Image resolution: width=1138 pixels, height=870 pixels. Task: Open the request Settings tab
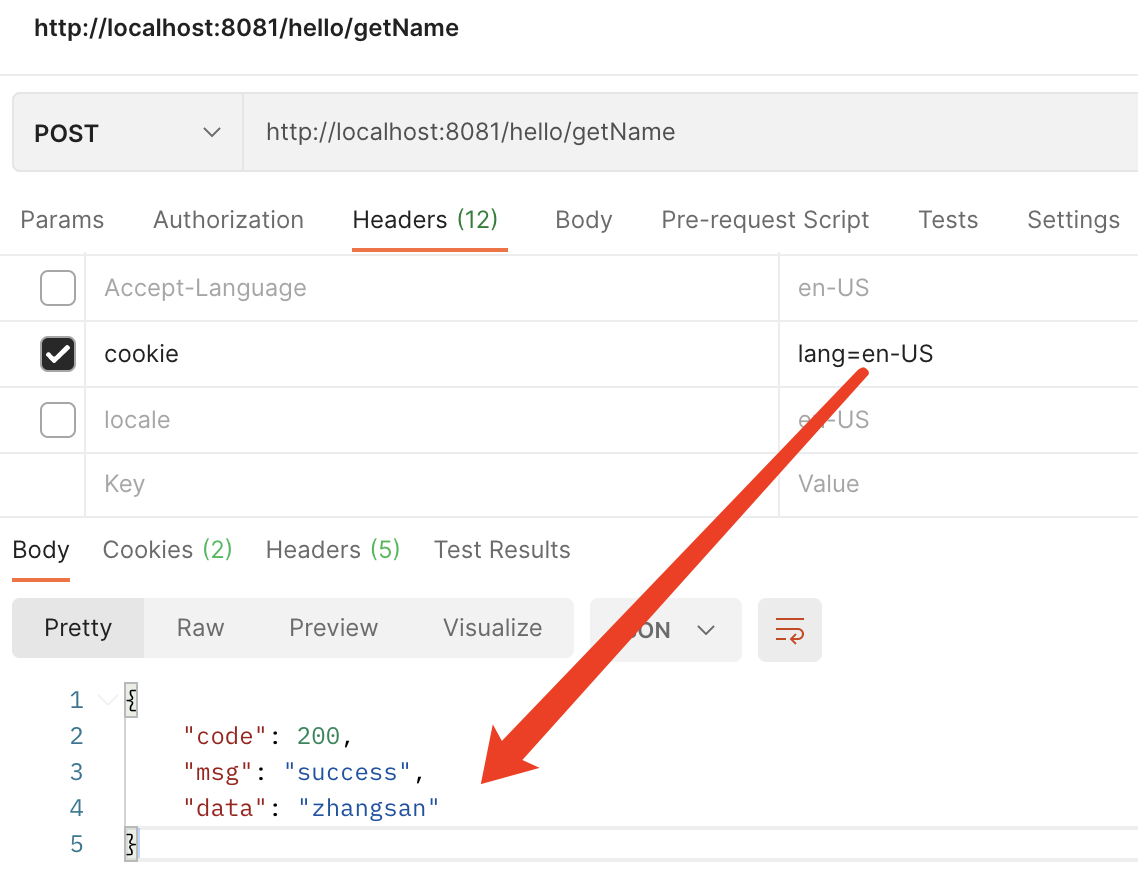[x=1072, y=219]
